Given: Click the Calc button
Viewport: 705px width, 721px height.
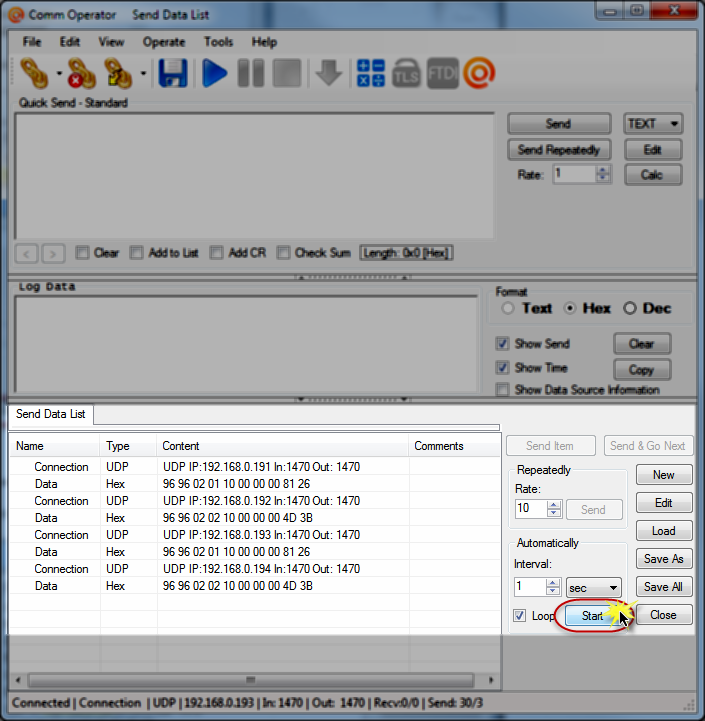Looking at the screenshot, I should [x=653, y=175].
